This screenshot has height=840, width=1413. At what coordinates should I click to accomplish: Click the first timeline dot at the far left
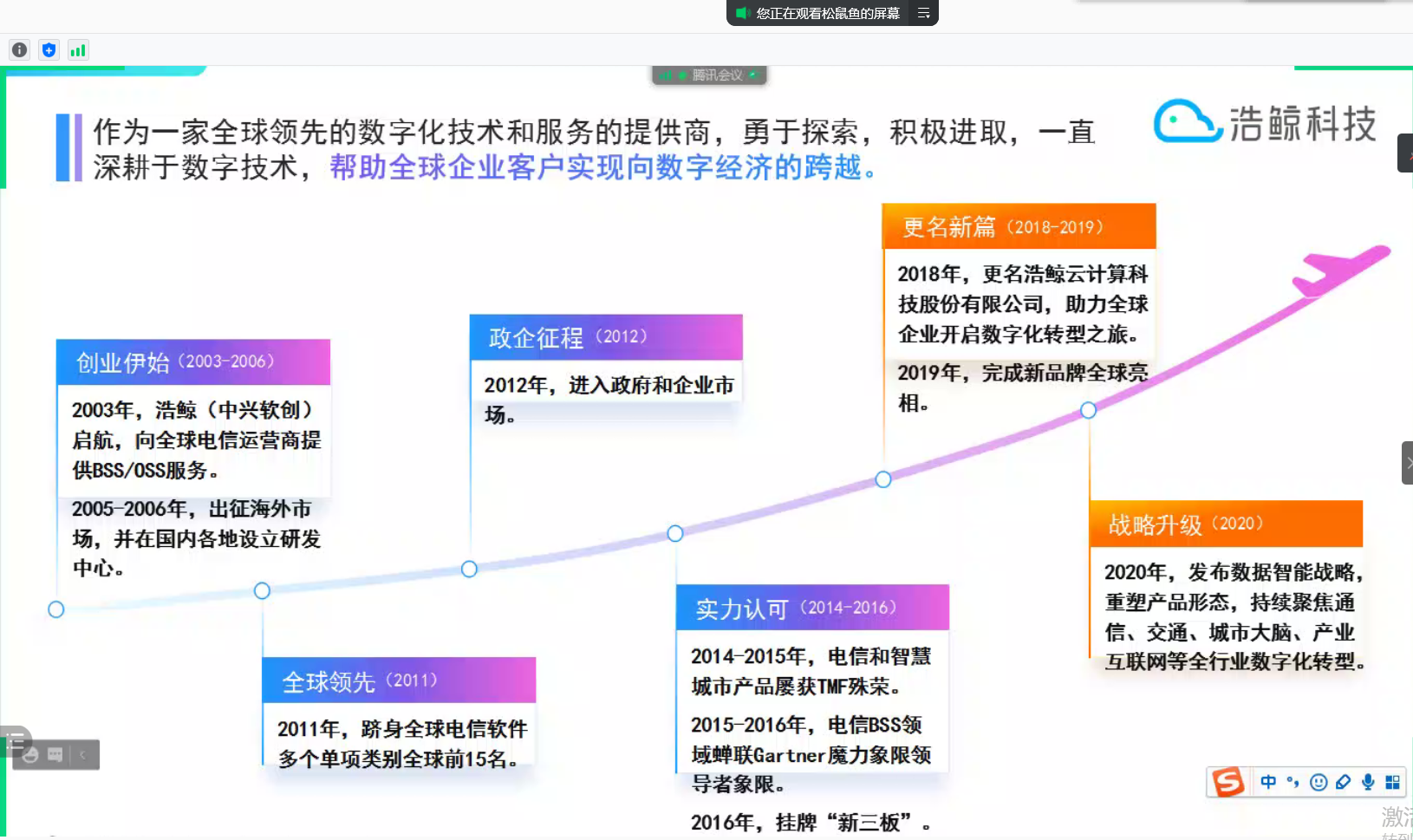(x=56, y=609)
